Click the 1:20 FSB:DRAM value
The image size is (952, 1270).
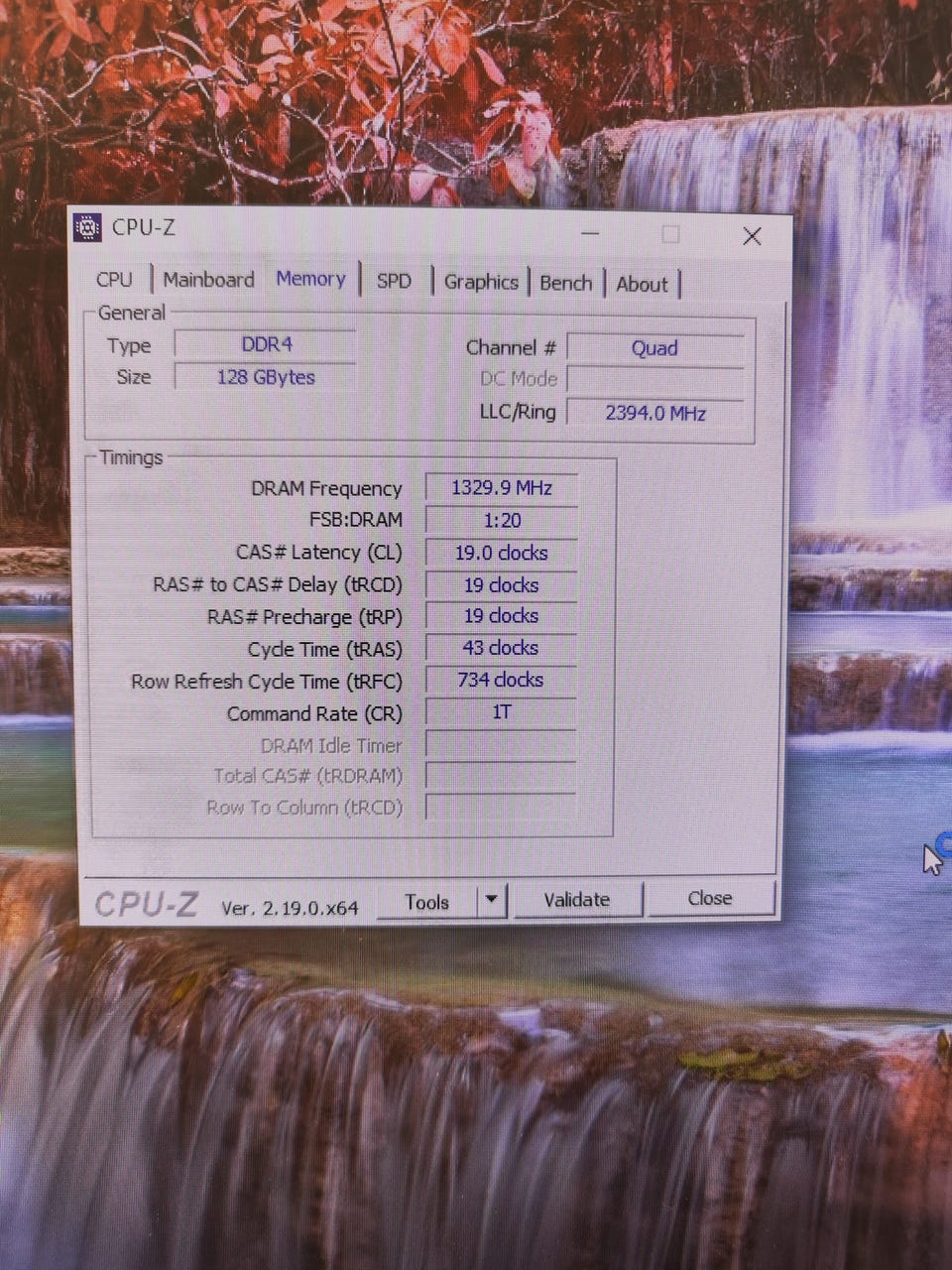point(501,520)
